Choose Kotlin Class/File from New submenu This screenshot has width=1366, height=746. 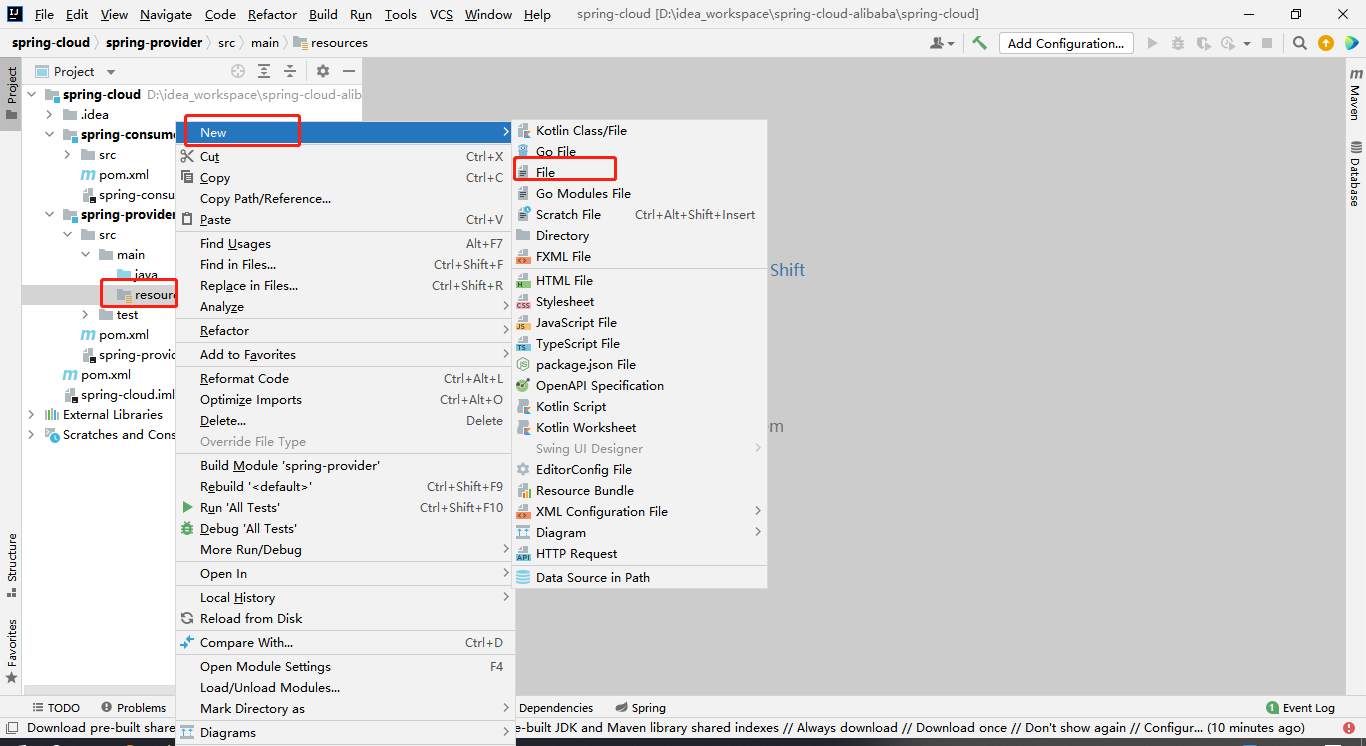tap(639, 131)
